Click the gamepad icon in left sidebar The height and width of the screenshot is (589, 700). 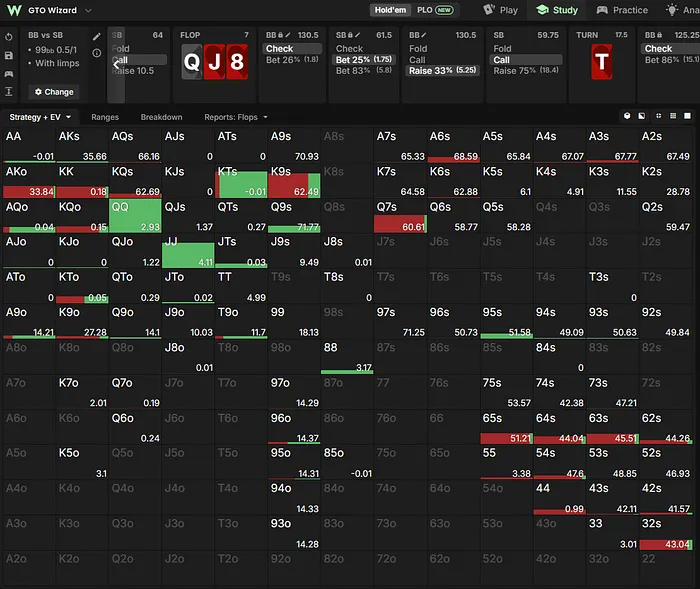[x=8, y=74]
